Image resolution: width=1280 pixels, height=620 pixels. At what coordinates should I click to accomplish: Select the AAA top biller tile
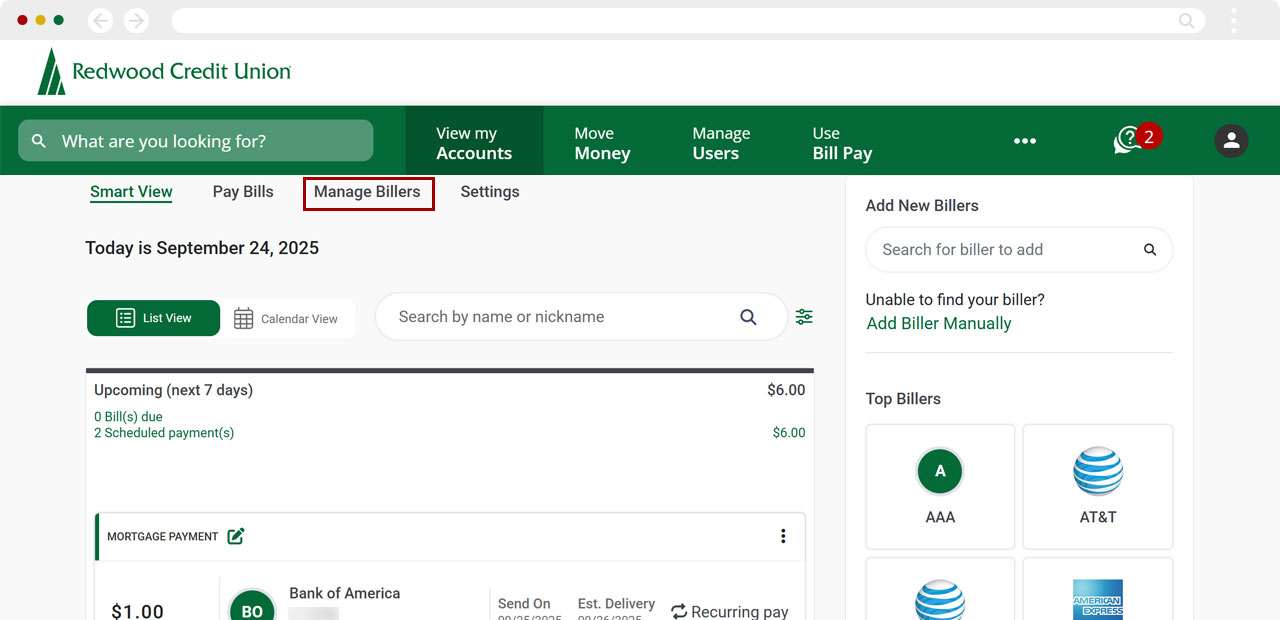pos(939,487)
